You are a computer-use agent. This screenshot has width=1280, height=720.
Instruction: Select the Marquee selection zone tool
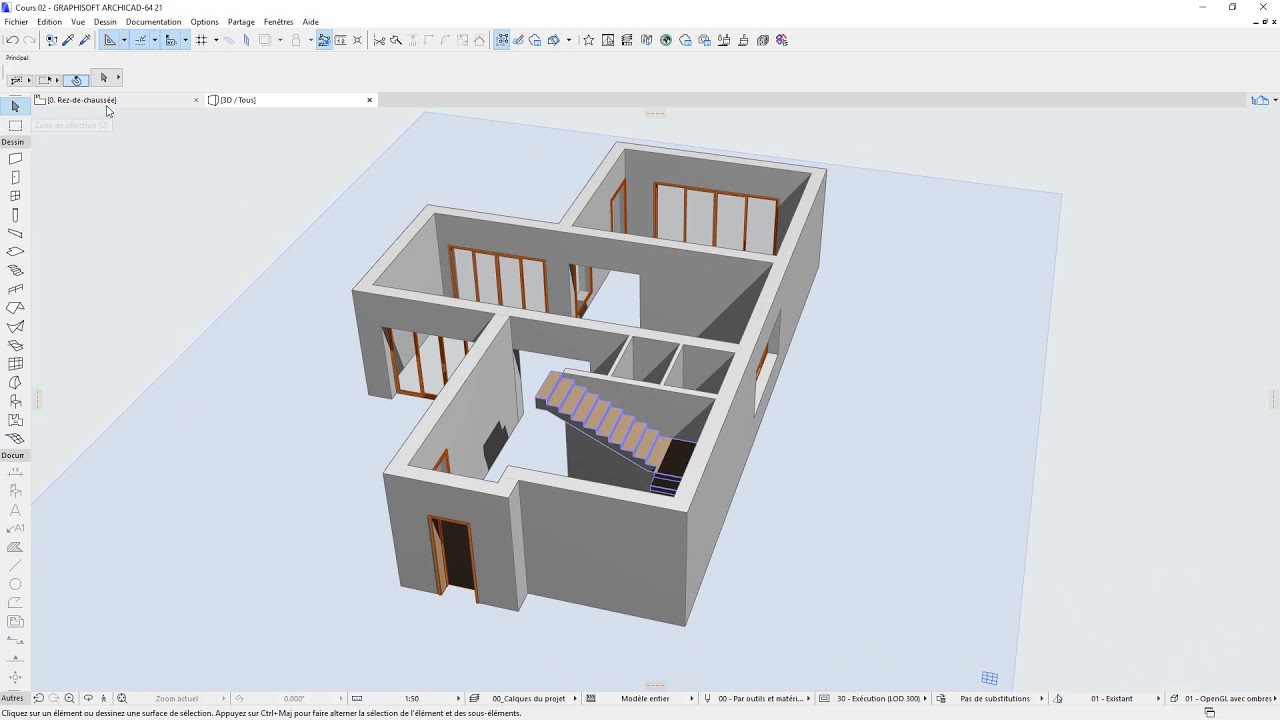(x=15, y=126)
